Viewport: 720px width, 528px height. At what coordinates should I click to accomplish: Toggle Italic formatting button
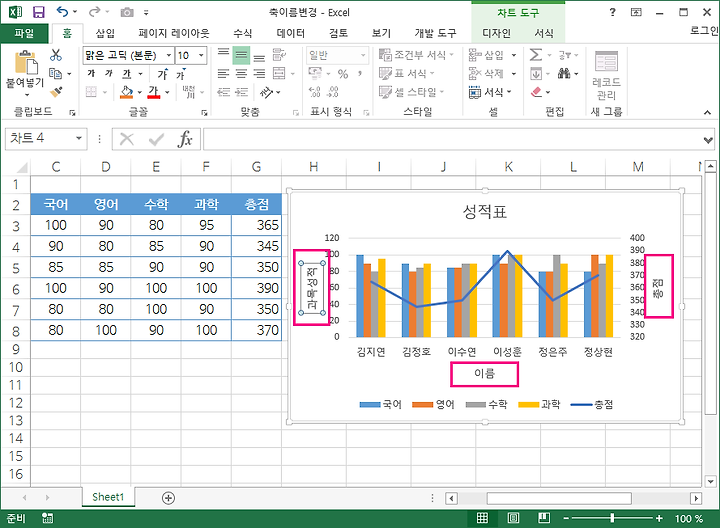tap(108, 73)
